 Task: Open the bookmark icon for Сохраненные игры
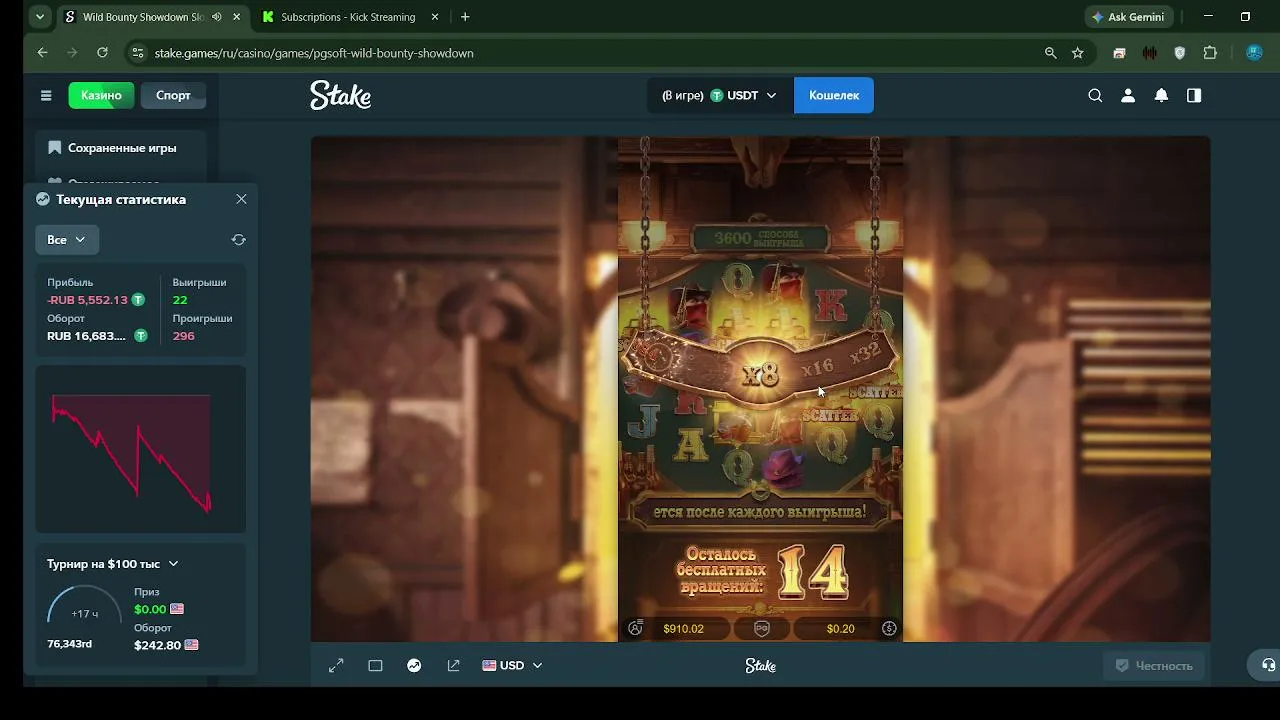click(x=55, y=148)
